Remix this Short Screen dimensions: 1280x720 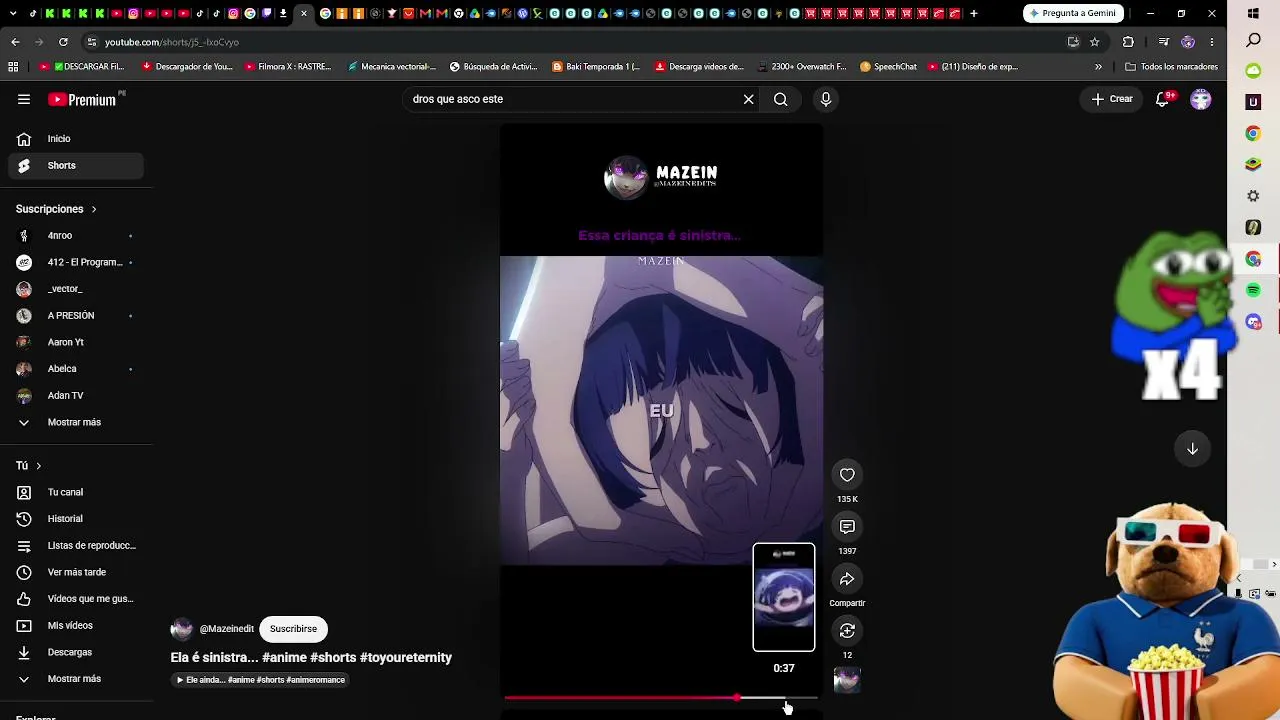point(847,631)
